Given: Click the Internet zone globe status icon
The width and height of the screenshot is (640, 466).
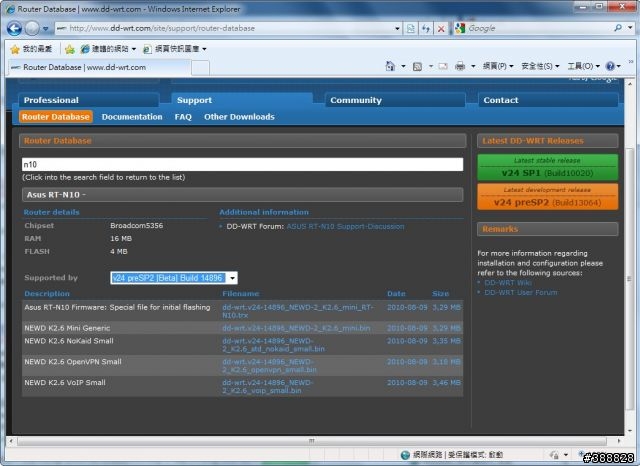Looking at the screenshot, I should click(x=405, y=455).
